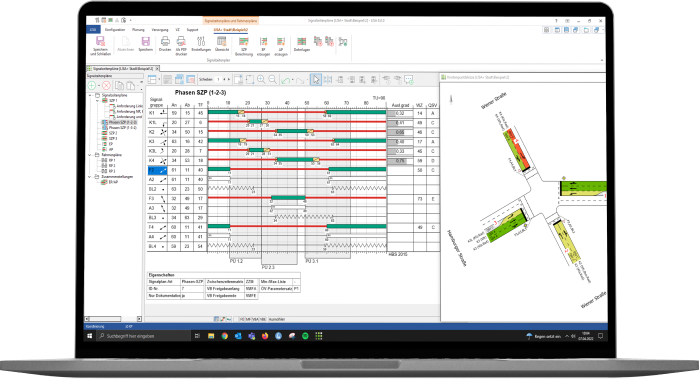The image size is (700, 379).
Task: Click the Windows taskbar search field
Action: tap(144, 336)
